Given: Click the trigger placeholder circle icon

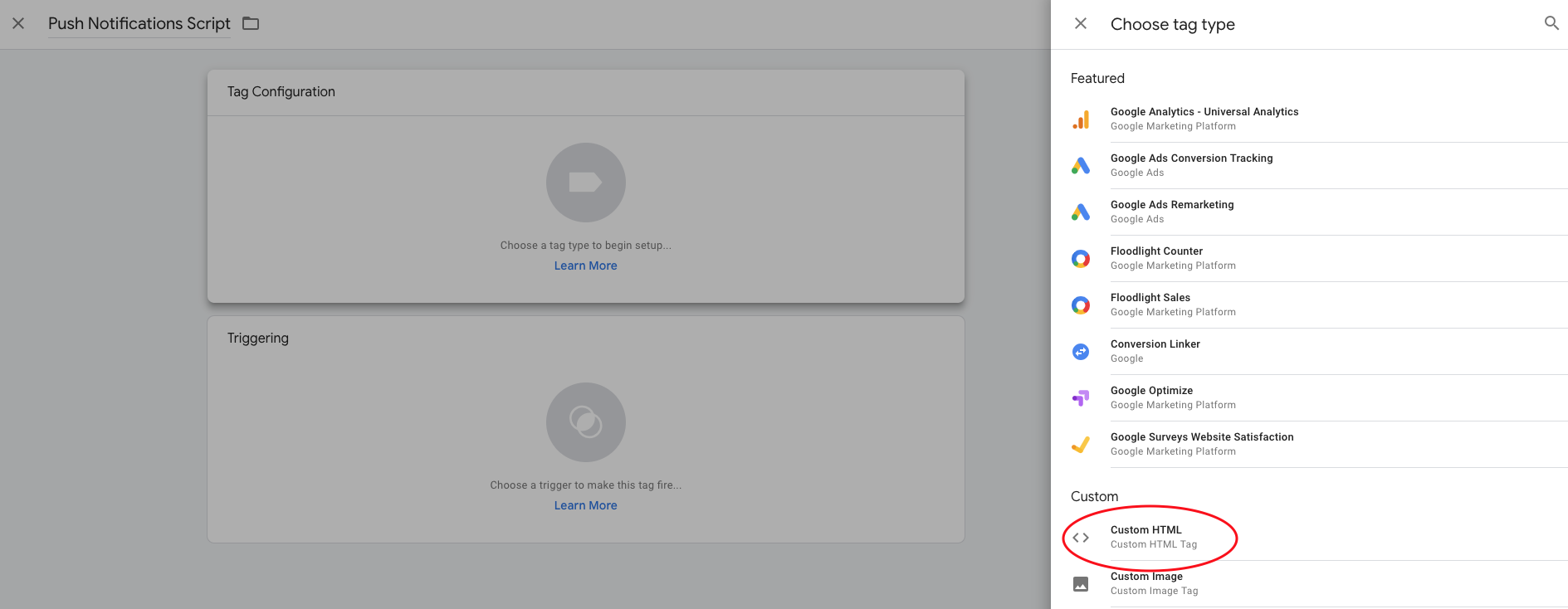Looking at the screenshot, I should pyautogui.click(x=585, y=422).
